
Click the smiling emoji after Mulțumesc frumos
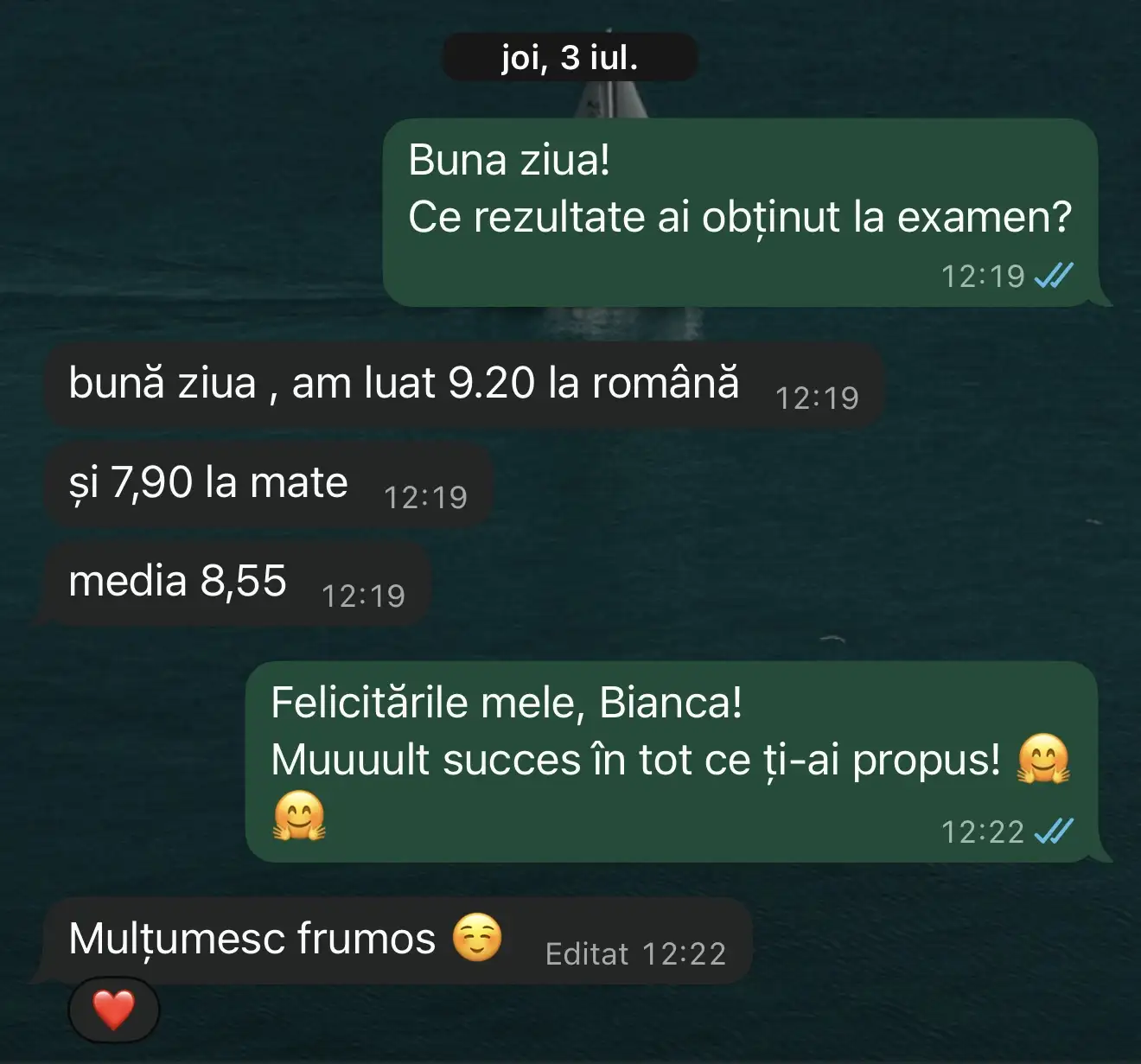click(477, 938)
